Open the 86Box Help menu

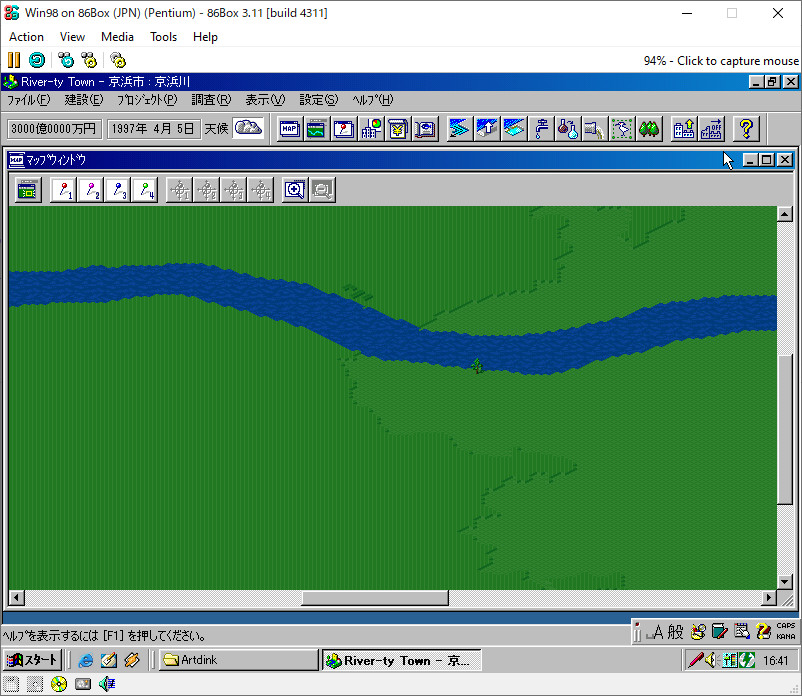pos(205,37)
